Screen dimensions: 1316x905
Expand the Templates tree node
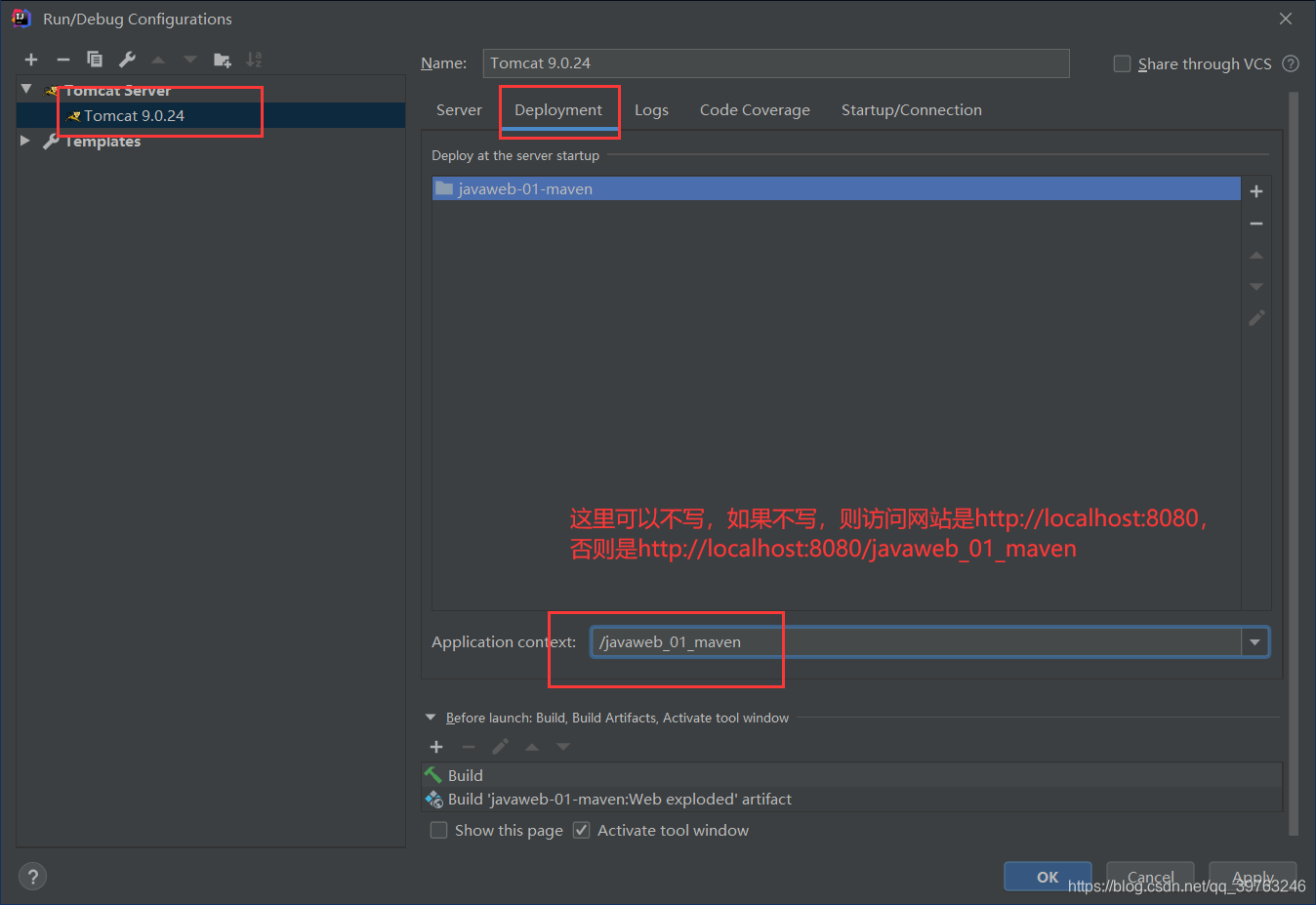(25, 141)
